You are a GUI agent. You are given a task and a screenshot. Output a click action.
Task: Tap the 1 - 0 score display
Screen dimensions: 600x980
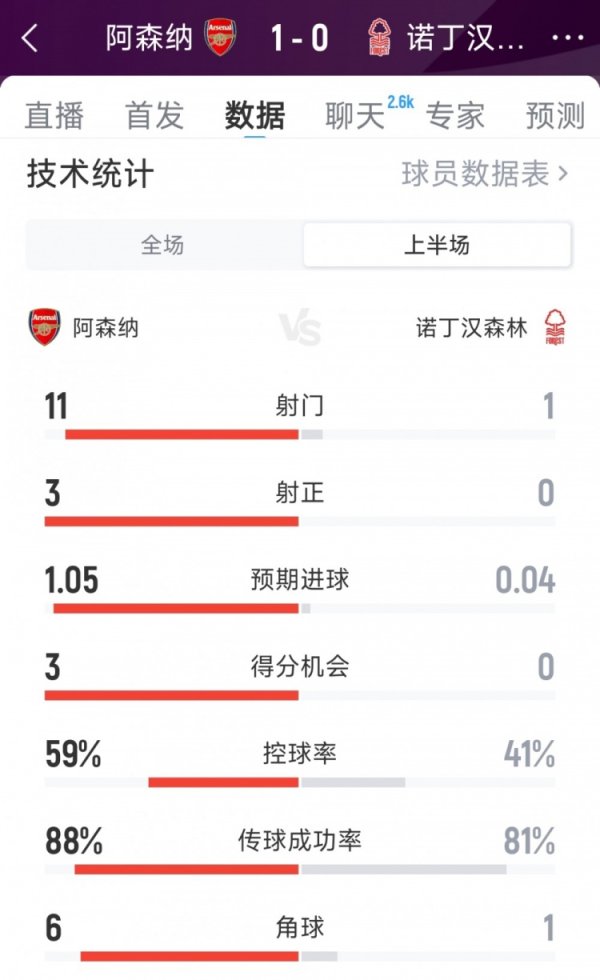tap(299, 38)
